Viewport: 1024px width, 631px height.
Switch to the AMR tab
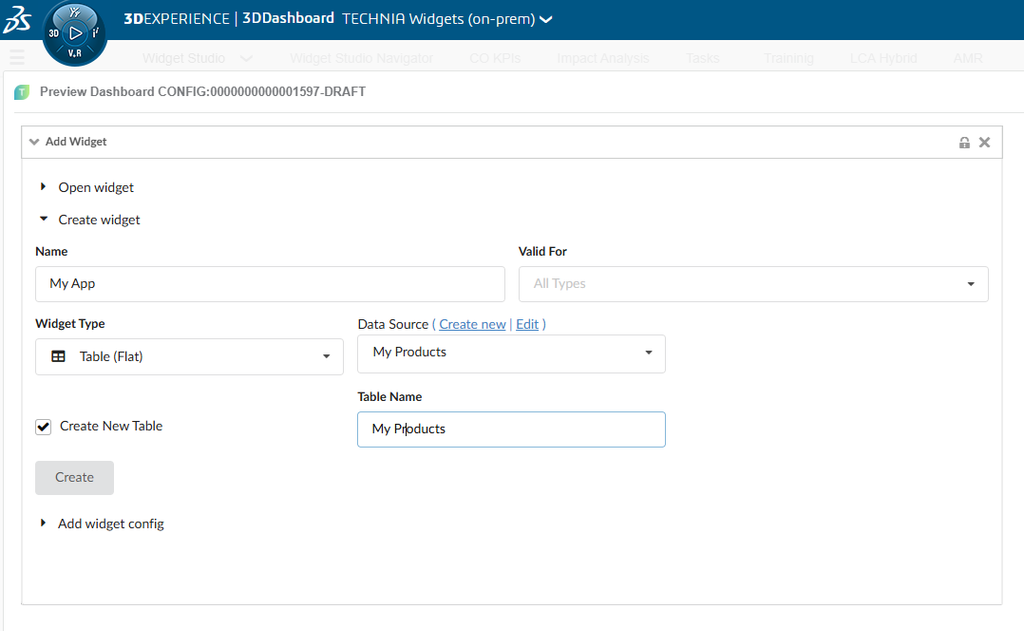tap(967, 58)
